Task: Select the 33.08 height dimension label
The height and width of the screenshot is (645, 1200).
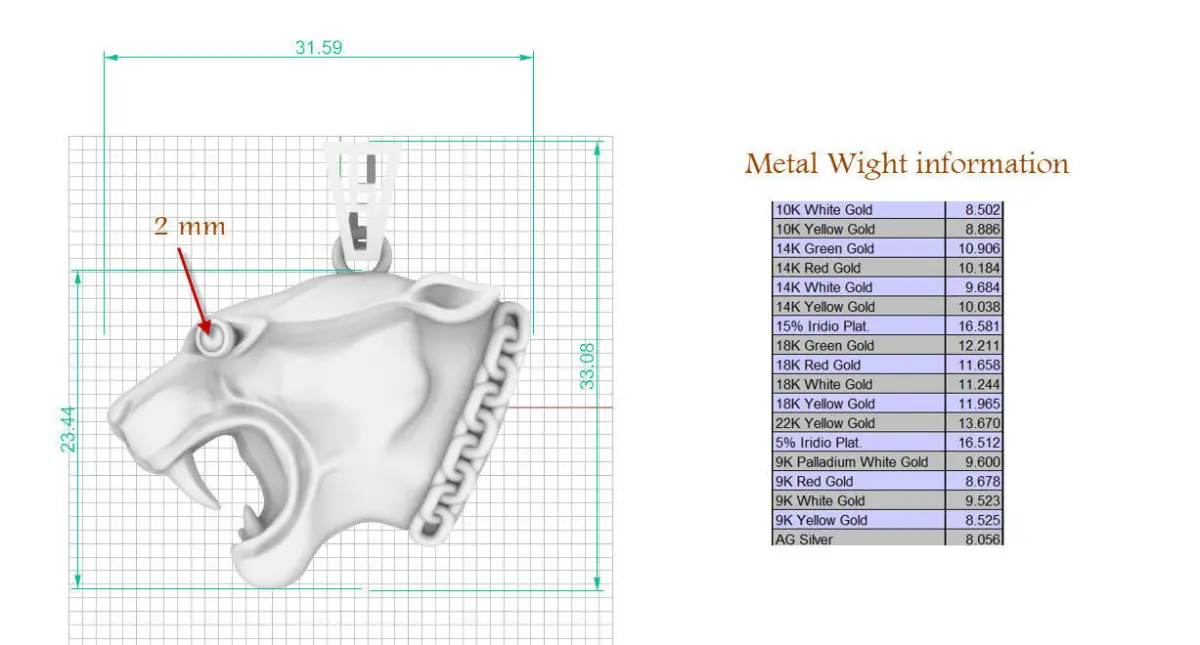Action: 588,365
